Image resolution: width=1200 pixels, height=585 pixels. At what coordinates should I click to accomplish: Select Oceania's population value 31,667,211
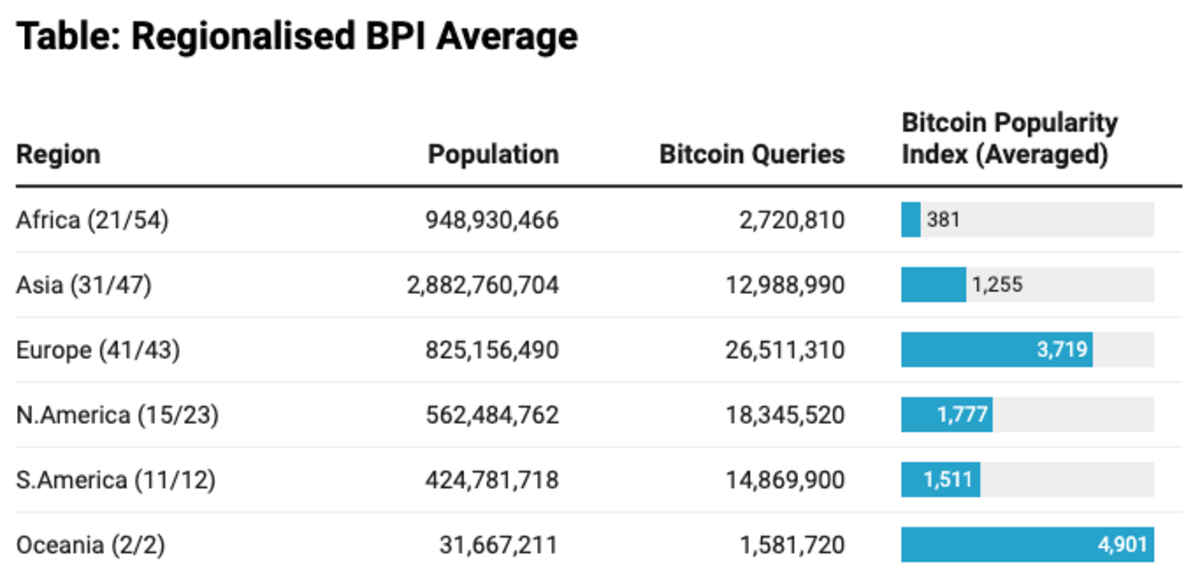pyautogui.click(x=498, y=545)
